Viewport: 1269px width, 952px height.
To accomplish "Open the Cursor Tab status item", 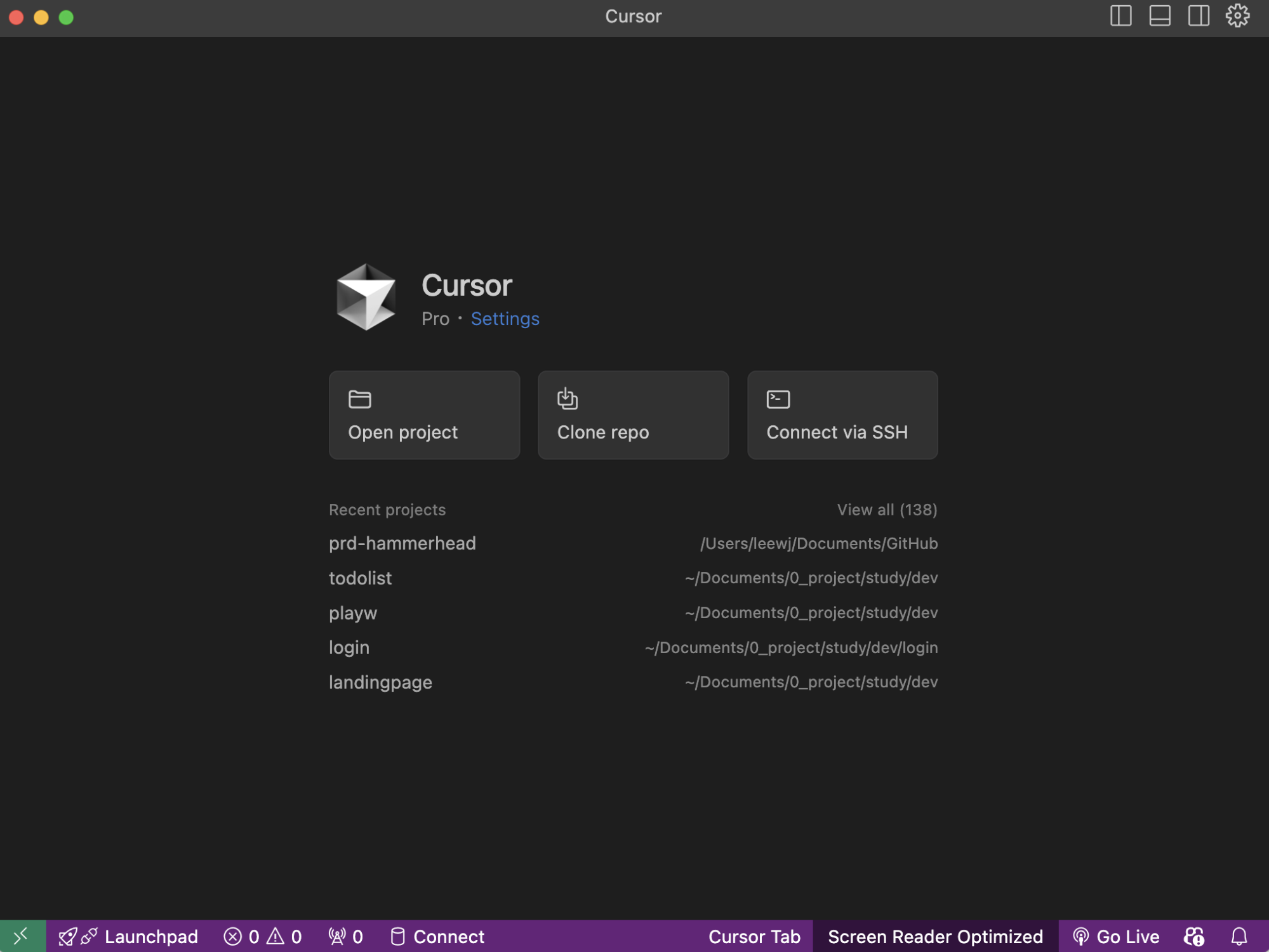I will 754,937.
